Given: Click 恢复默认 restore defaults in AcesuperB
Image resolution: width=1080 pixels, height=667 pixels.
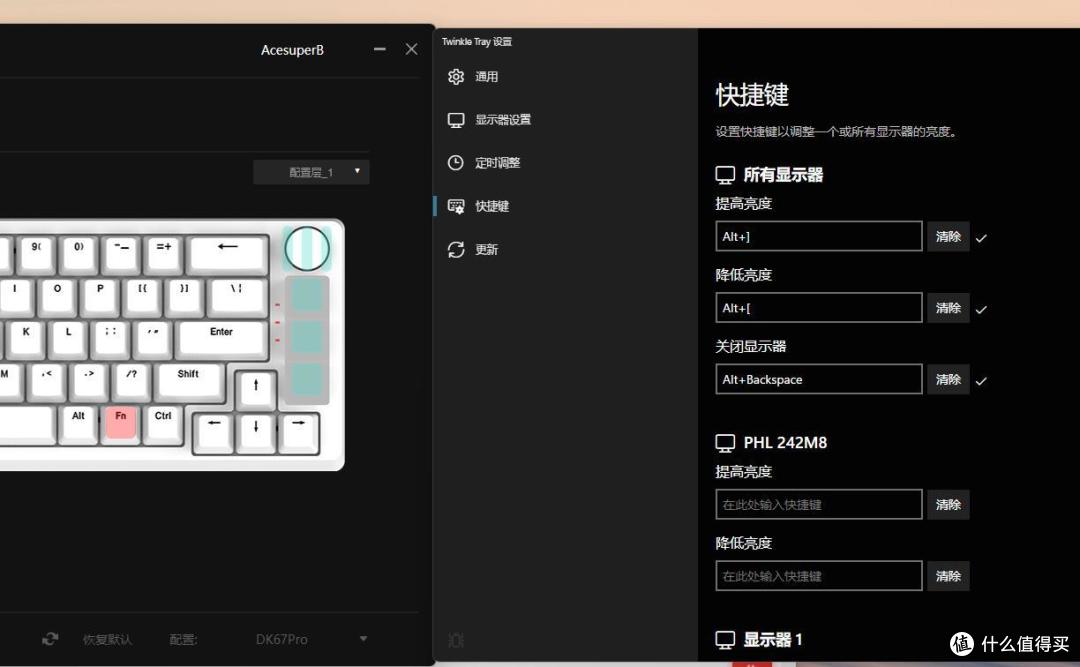Looking at the screenshot, I should 107,639.
